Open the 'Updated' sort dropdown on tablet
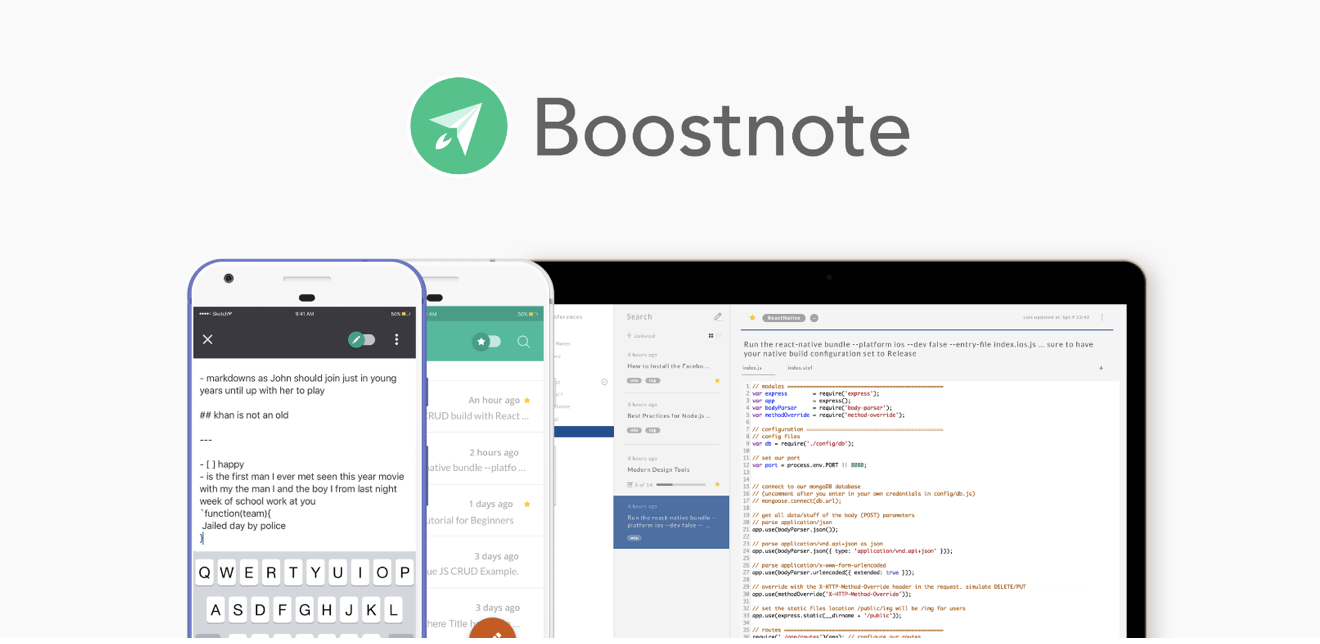Viewport: 1320px width, 644px height. pos(642,336)
